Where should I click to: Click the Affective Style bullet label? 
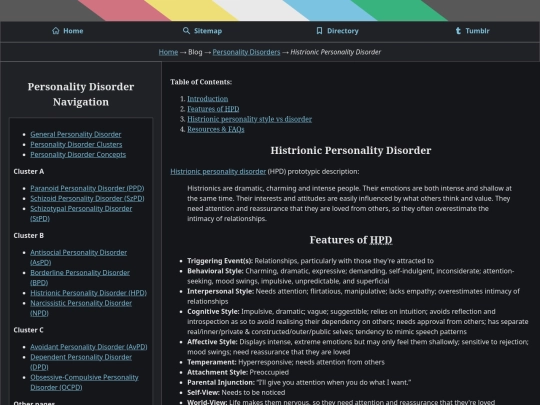212,342
